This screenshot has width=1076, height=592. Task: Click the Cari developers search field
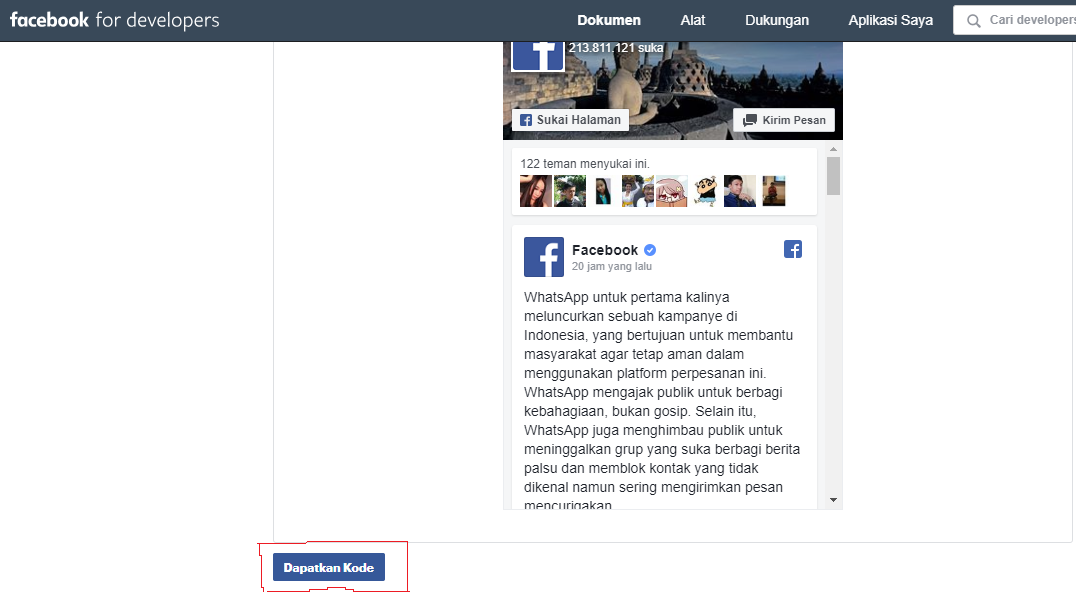coord(1015,21)
